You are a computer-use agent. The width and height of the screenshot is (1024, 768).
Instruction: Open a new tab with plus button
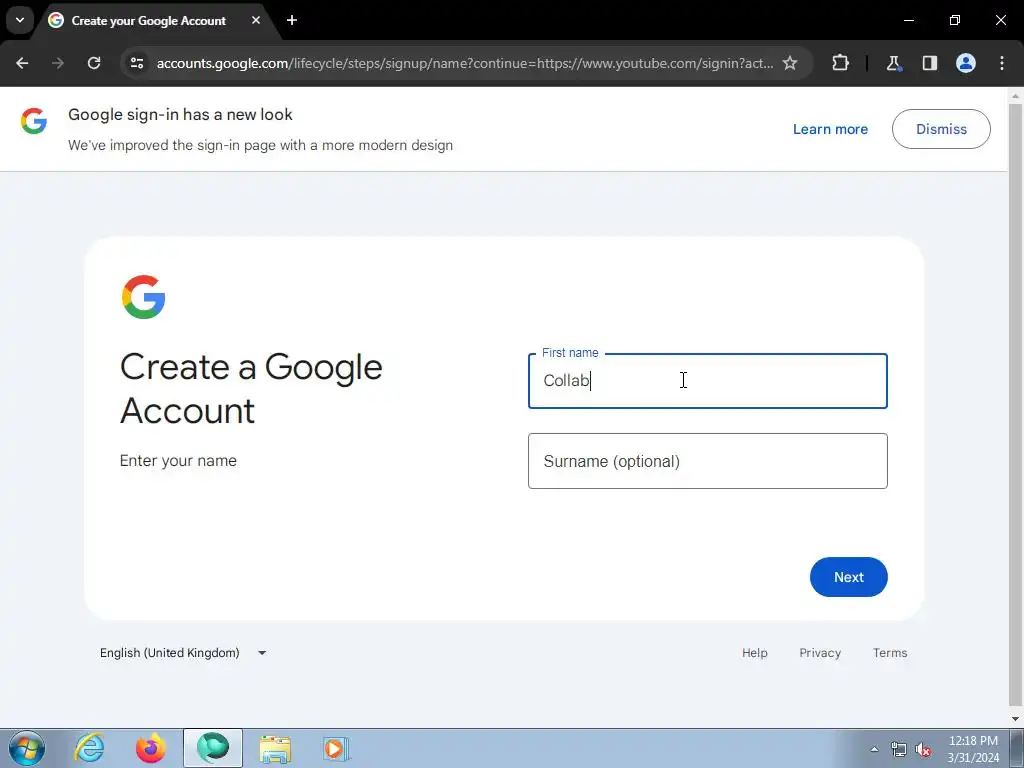click(x=292, y=20)
